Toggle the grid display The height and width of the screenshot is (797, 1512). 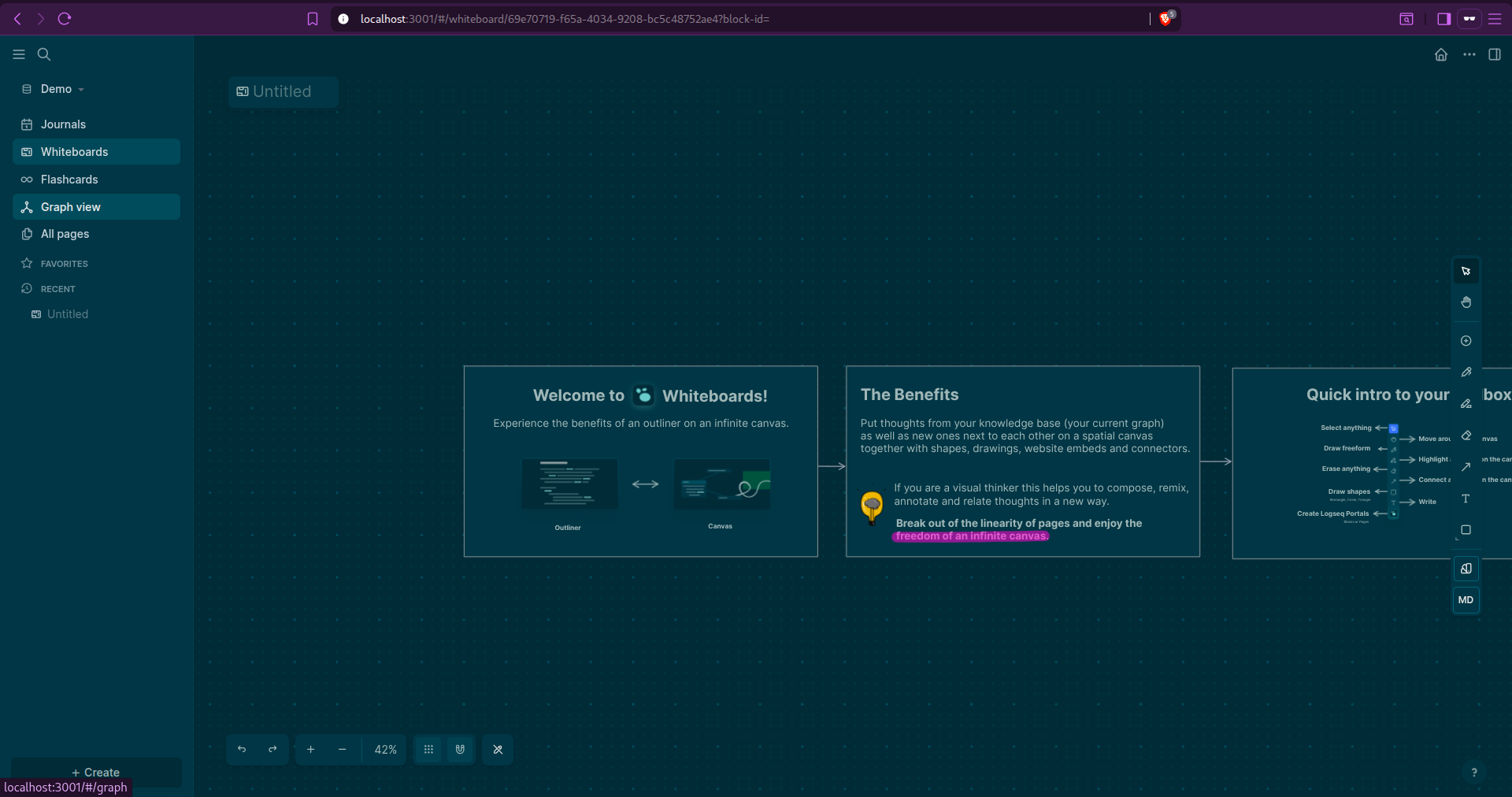click(x=428, y=750)
